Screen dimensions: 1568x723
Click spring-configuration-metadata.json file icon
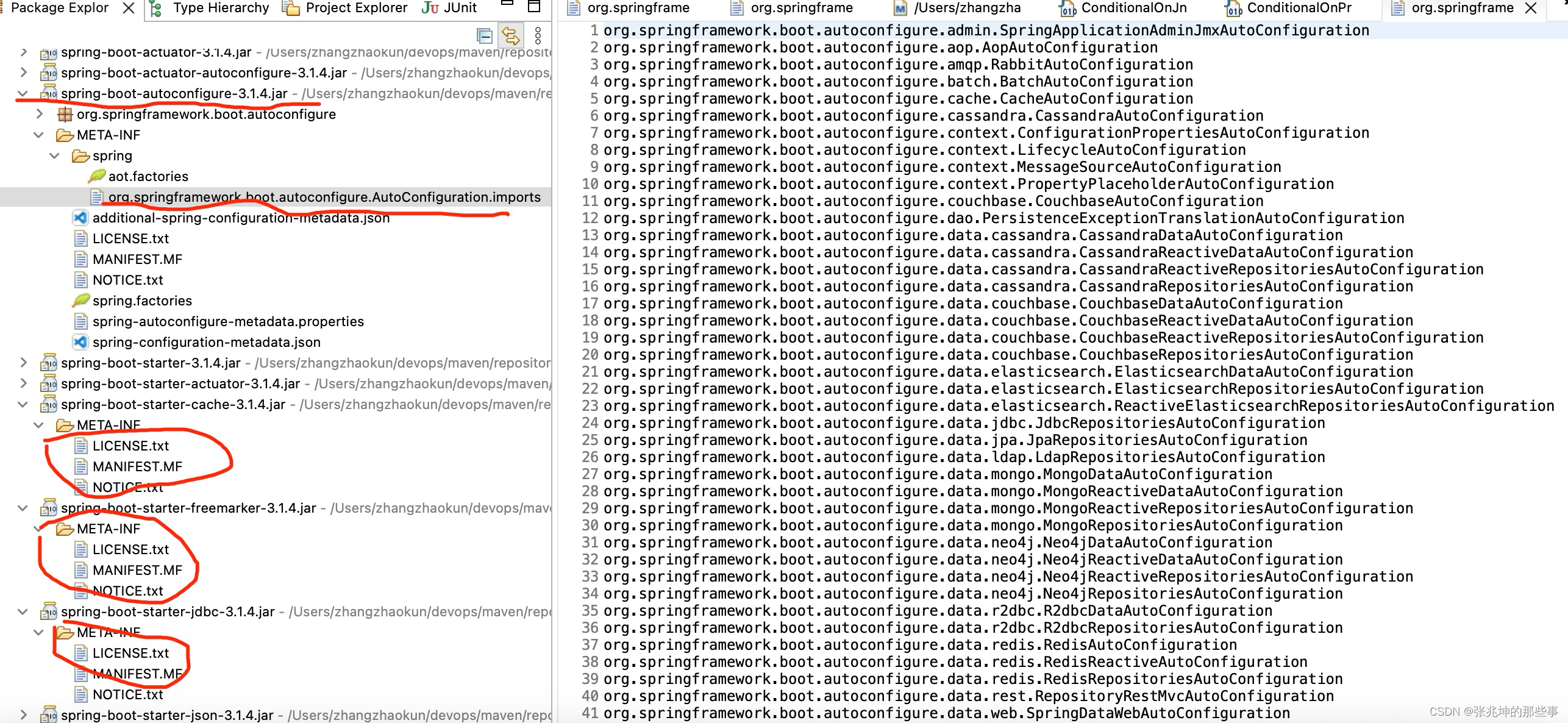tap(80, 342)
